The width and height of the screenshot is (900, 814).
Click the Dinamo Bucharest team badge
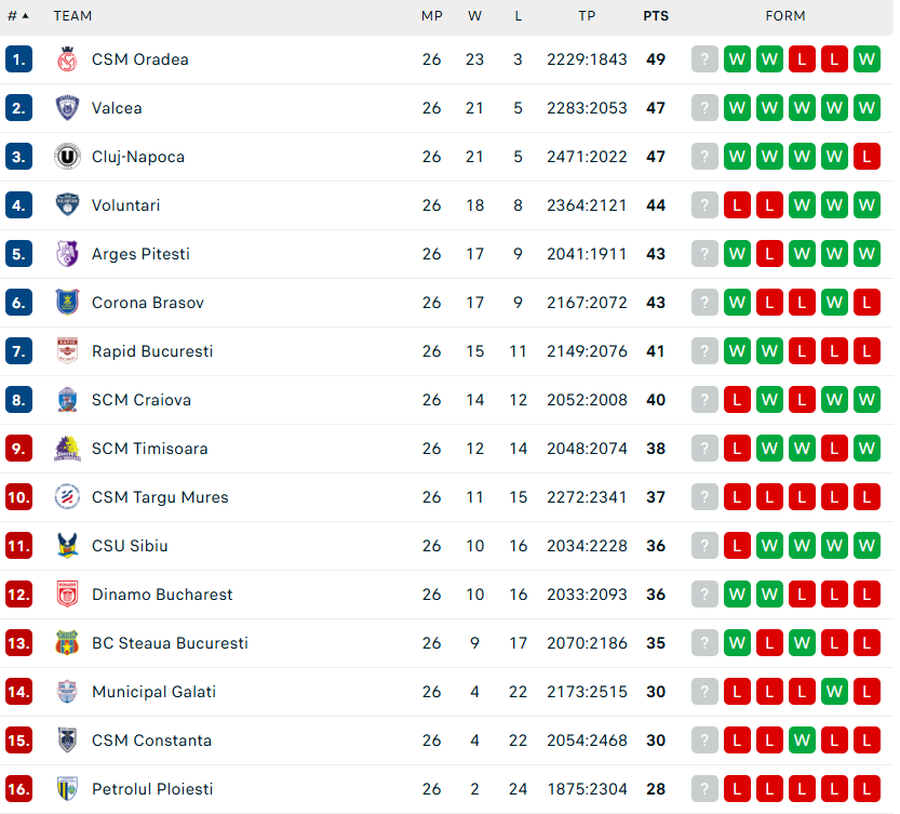tap(67, 595)
